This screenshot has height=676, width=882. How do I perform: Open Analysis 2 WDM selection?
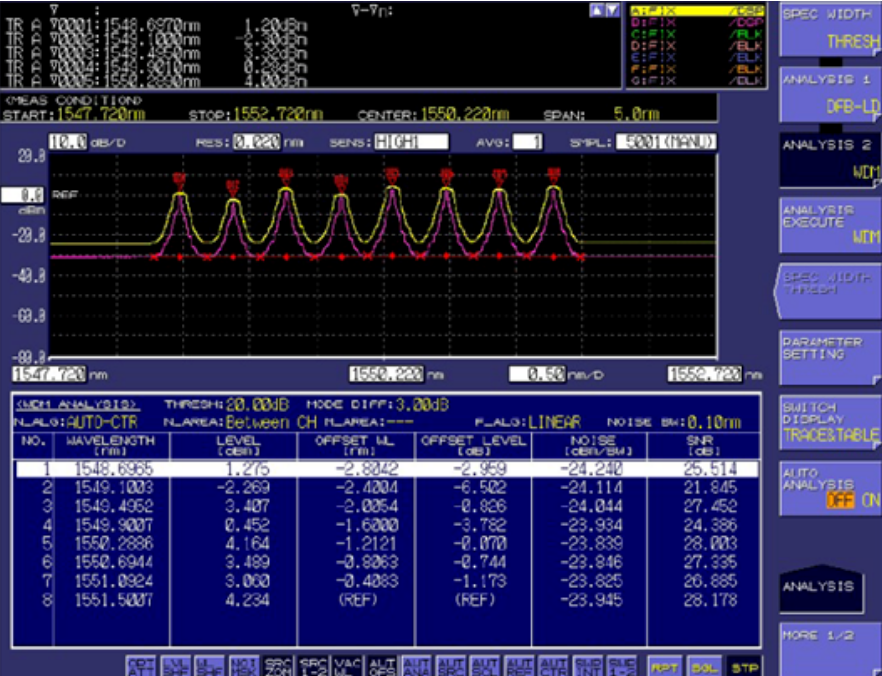(x=829, y=159)
